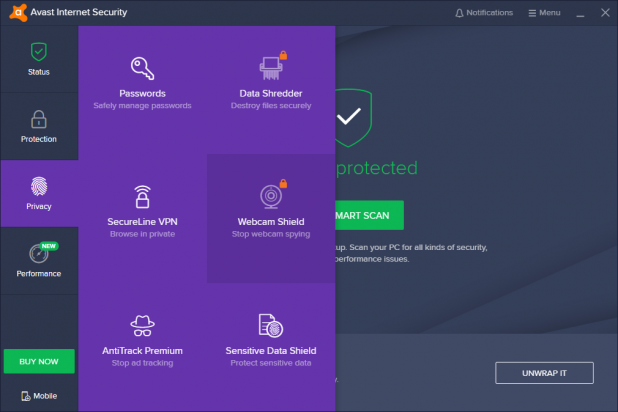618x412 pixels.
Task: Click the 'Stop ad tracking' subtitle text
Action: click(142, 363)
